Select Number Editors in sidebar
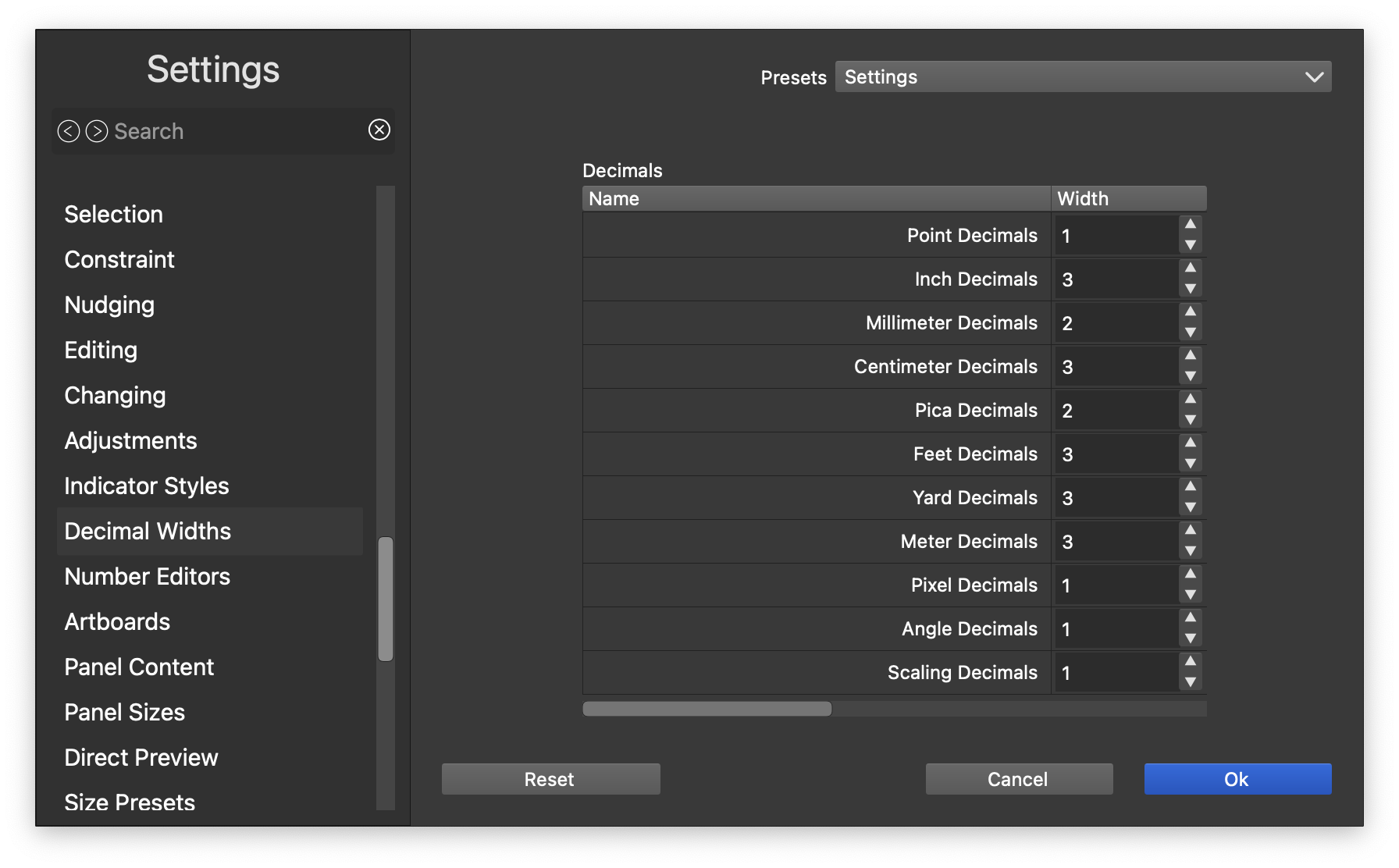This screenshot has height=868, width=1399. point(148,576)
